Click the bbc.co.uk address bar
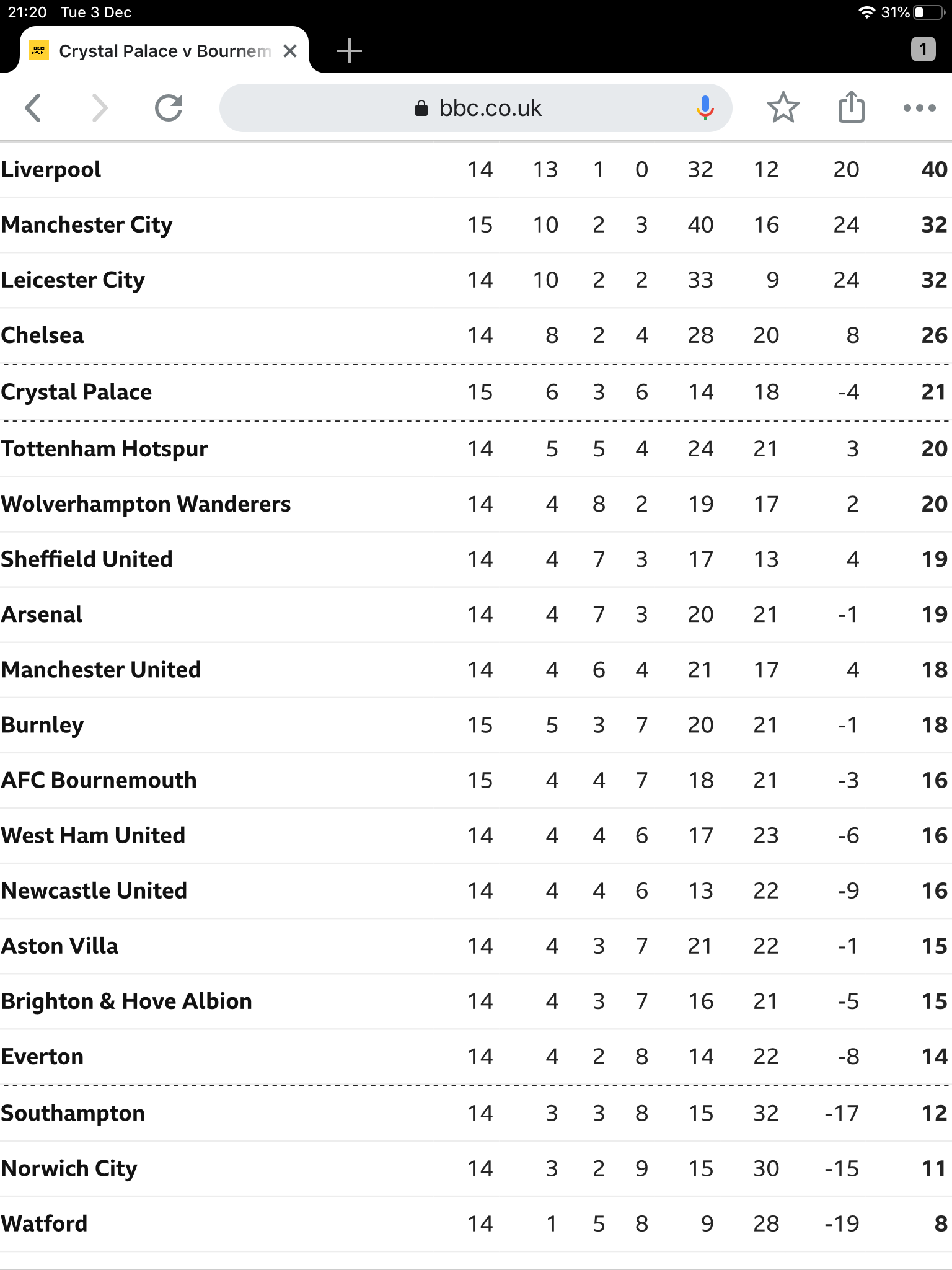The width and height of the screenshot is (952, 1270). point(476,108)
